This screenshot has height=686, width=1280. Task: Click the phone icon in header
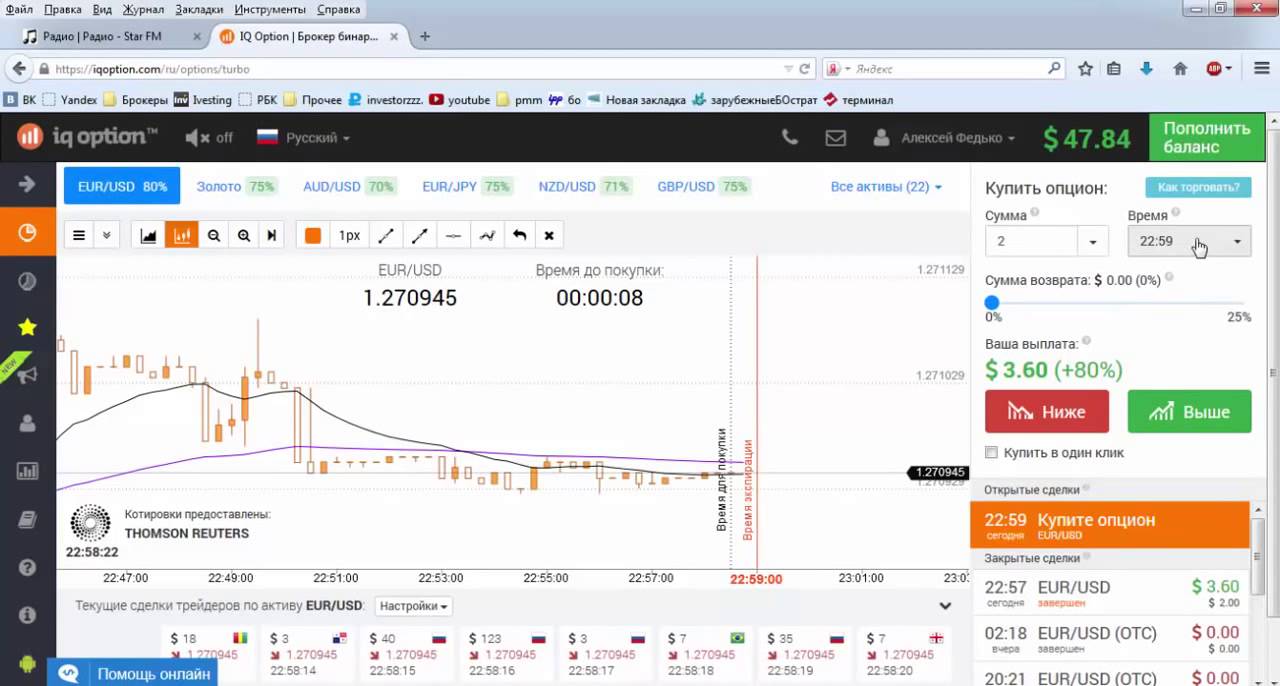[790, 138]
